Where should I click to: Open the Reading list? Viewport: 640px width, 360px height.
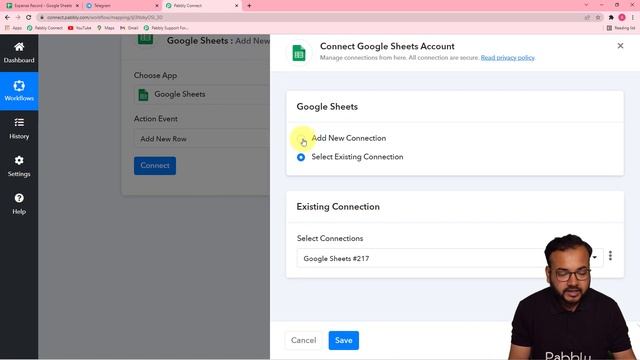click(621, 28)
